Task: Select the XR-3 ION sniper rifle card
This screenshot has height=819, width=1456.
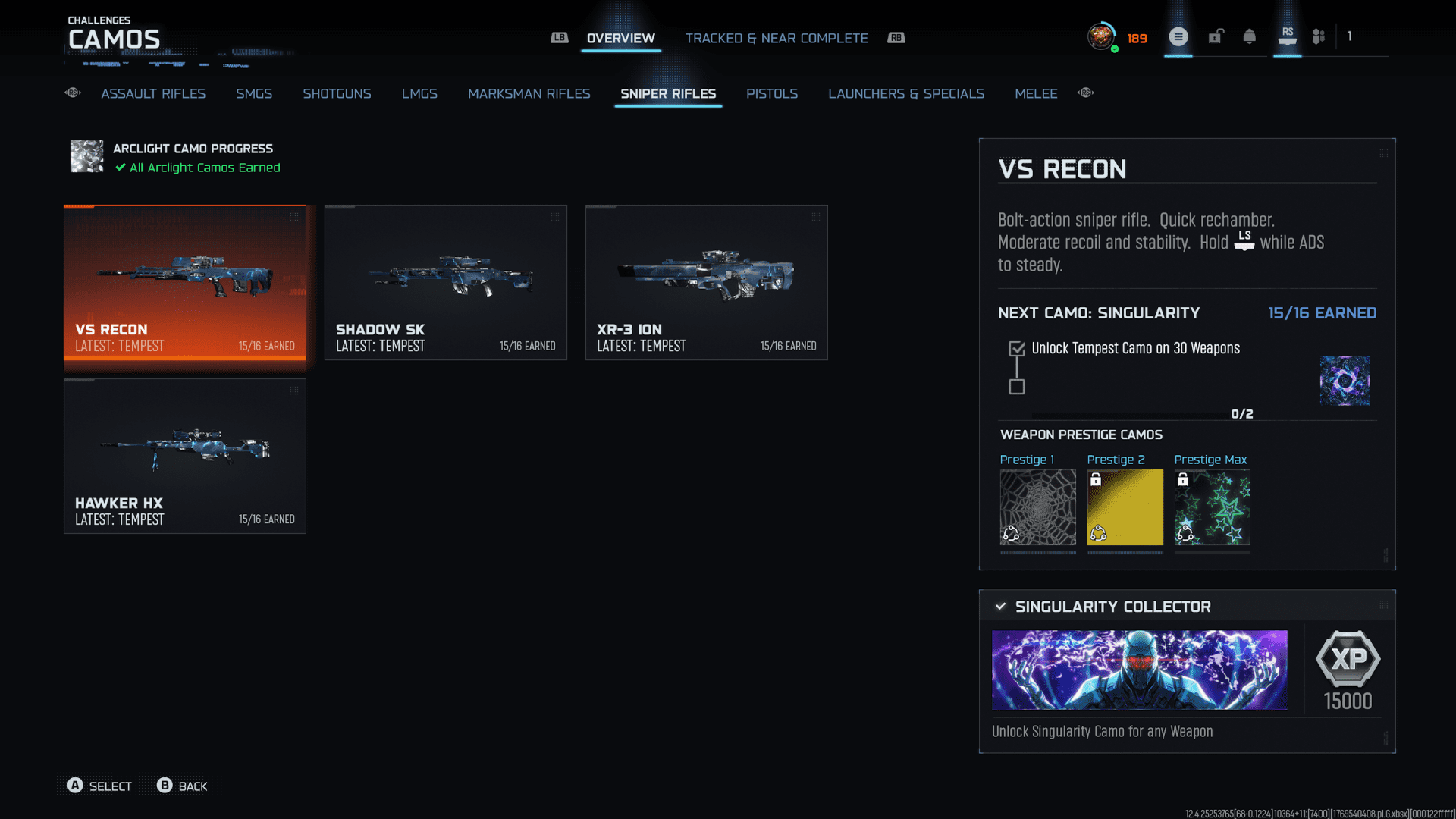Action: click(x=706, y=282)
